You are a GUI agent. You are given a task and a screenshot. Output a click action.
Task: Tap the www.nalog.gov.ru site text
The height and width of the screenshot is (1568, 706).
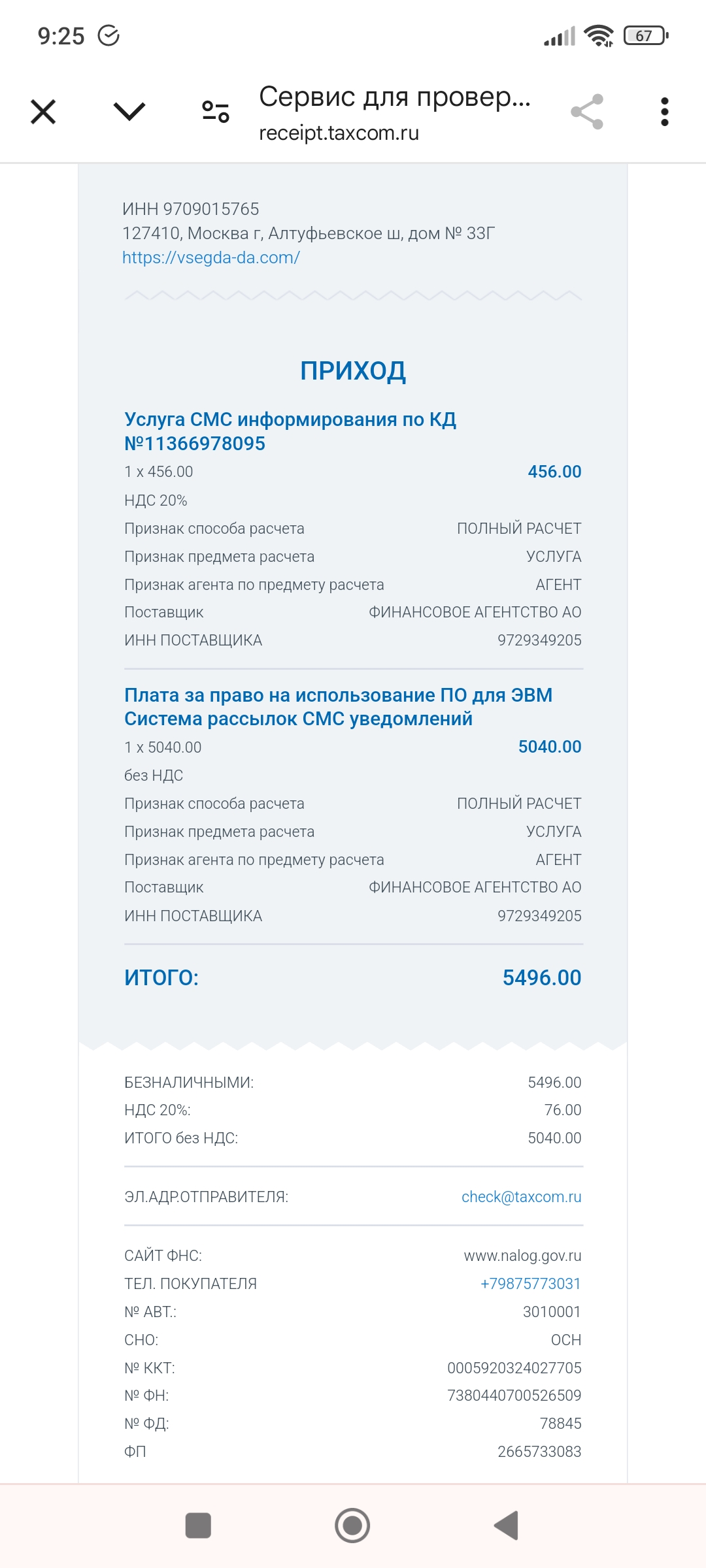pyautogui.click(x=522, y=1255)
